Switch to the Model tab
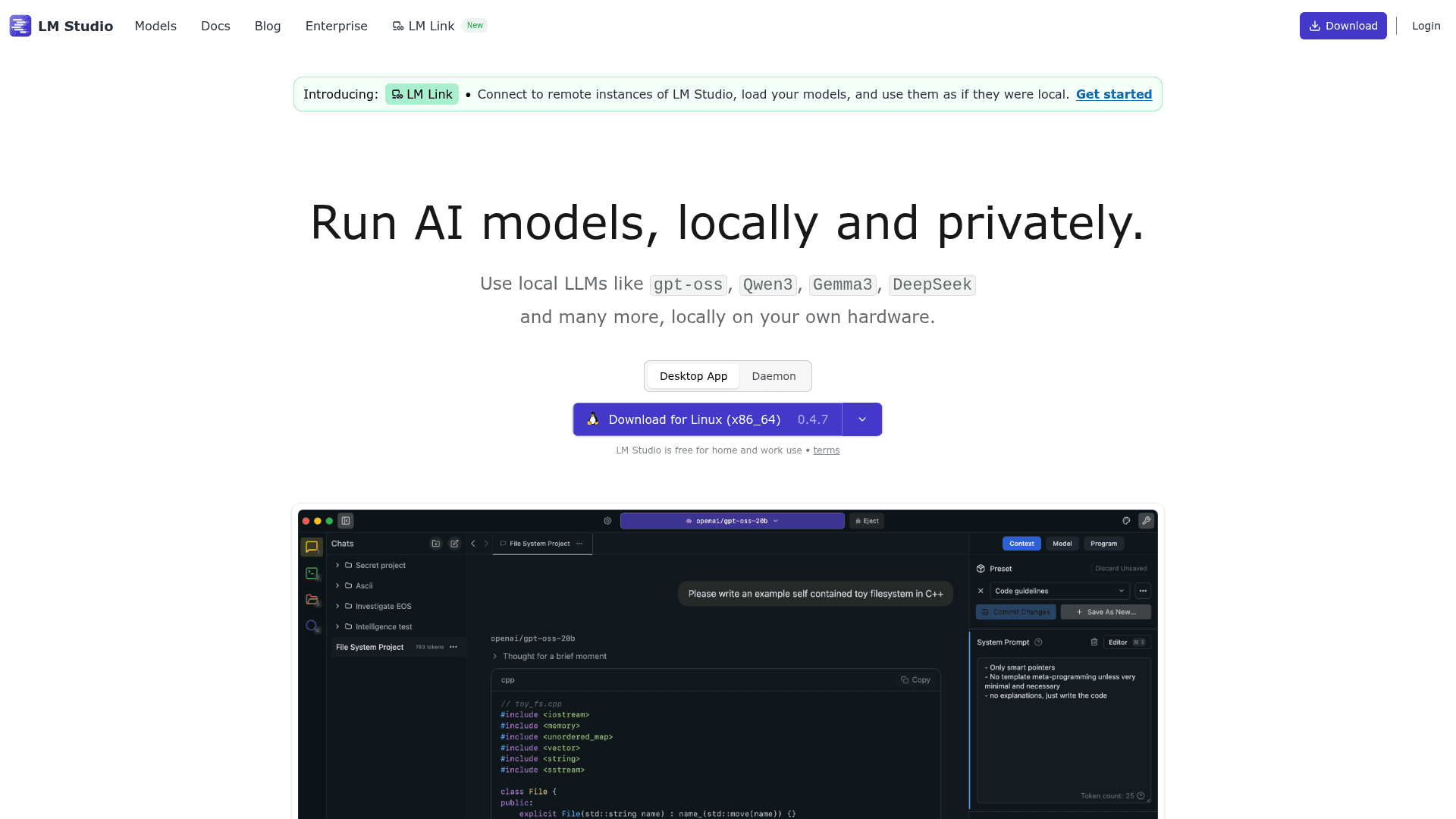This screenshot has width=1456, height=819. coord(1062,544)
